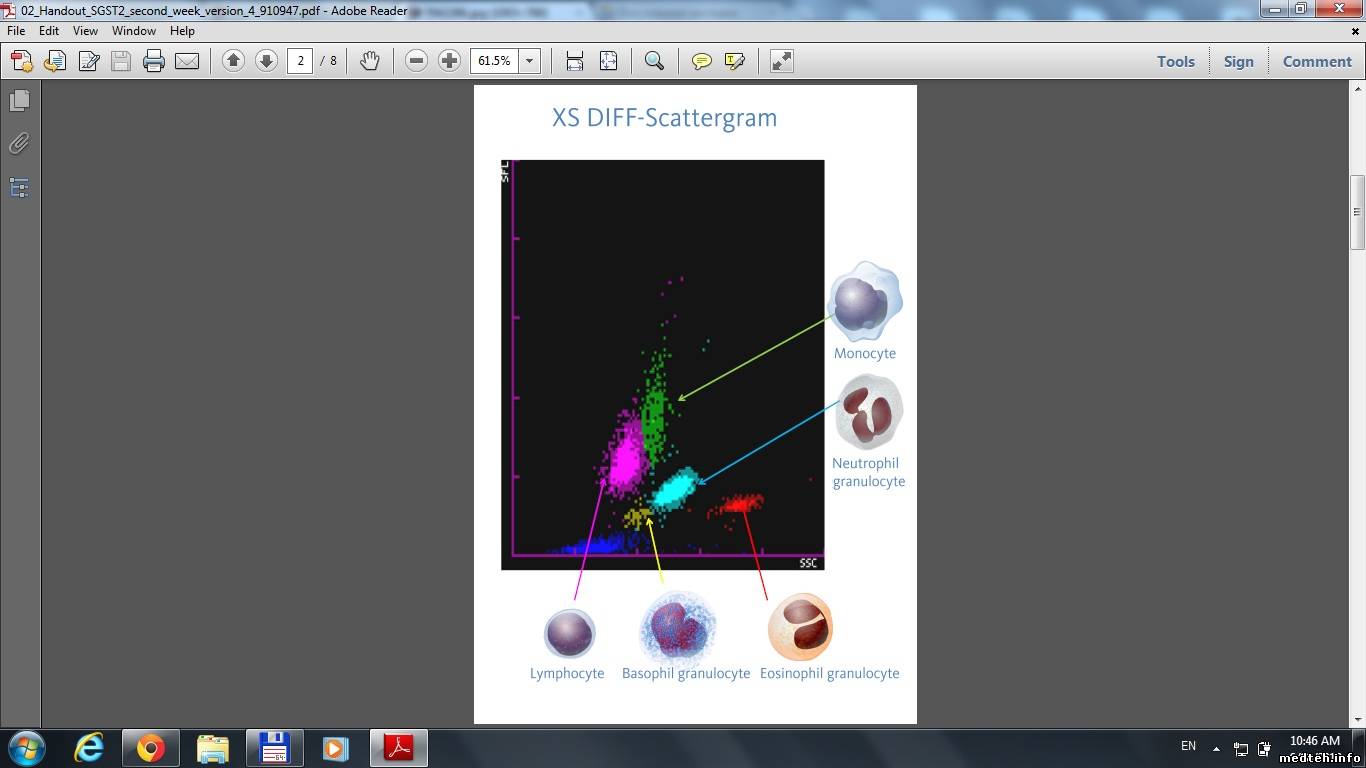This screenshot has height=768, width=1366.
Task: Zoom in with the plus button
Action: 450,61
